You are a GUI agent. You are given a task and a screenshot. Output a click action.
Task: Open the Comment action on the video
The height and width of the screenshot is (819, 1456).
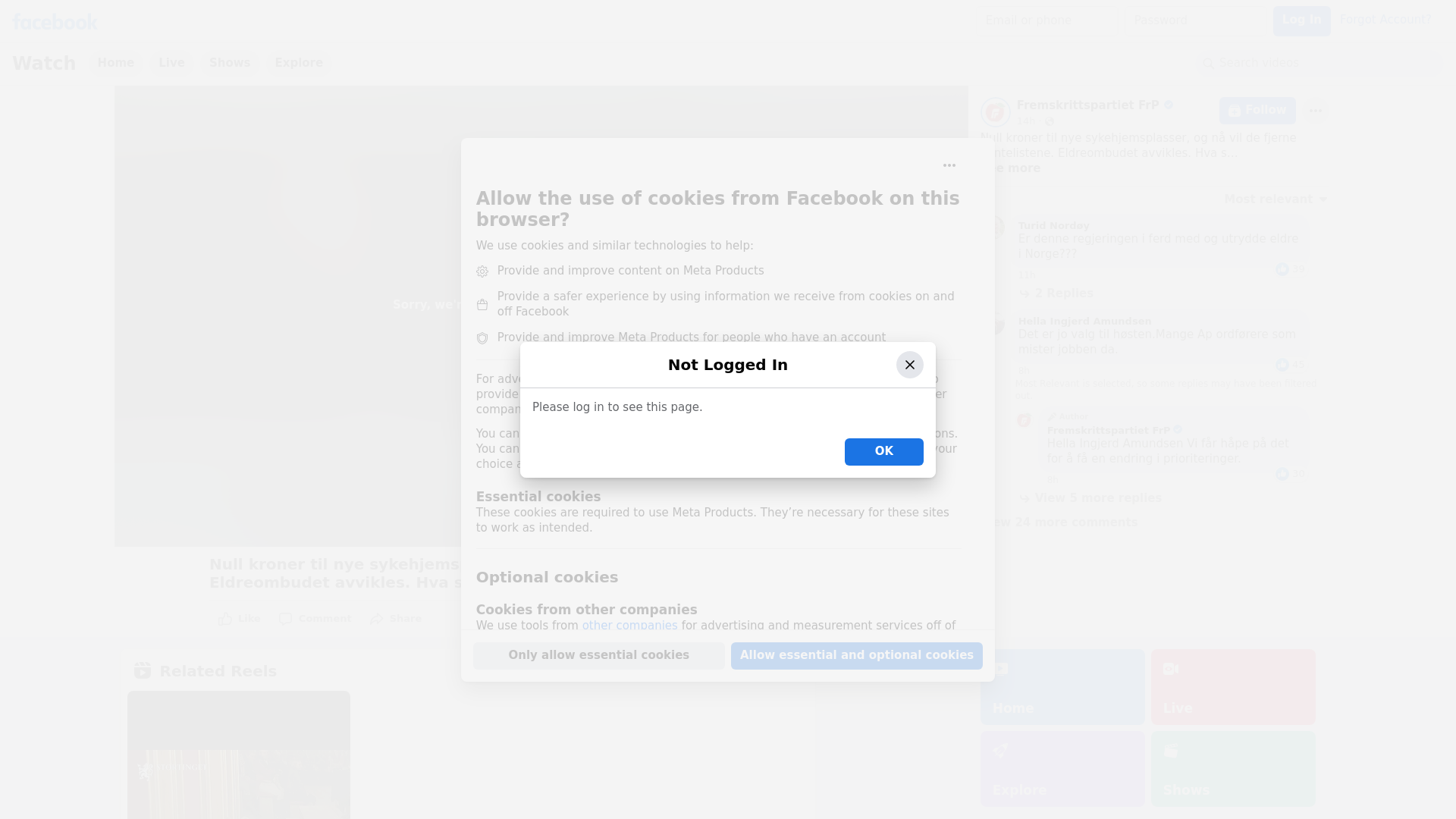point(315,619)
